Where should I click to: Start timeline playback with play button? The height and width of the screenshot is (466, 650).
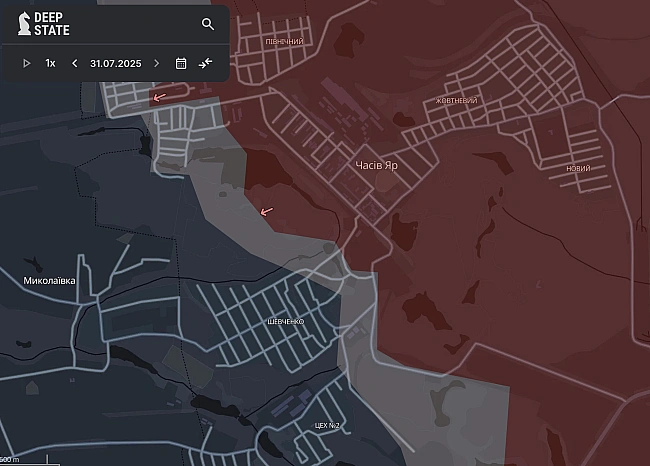(27, 63)
